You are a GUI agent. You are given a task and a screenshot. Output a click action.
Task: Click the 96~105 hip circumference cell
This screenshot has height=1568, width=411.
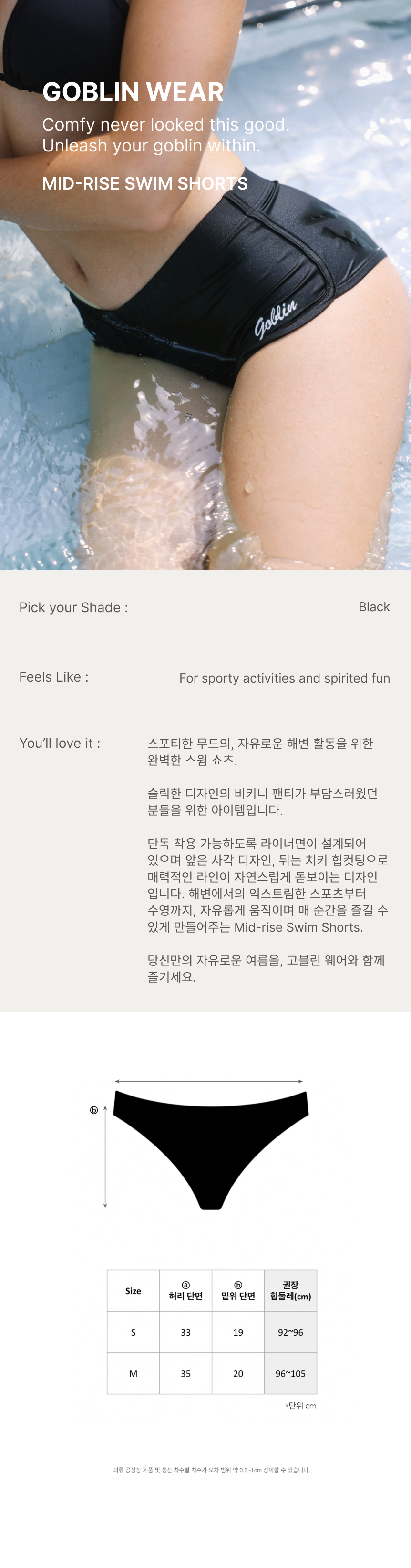coord(290,1373)
